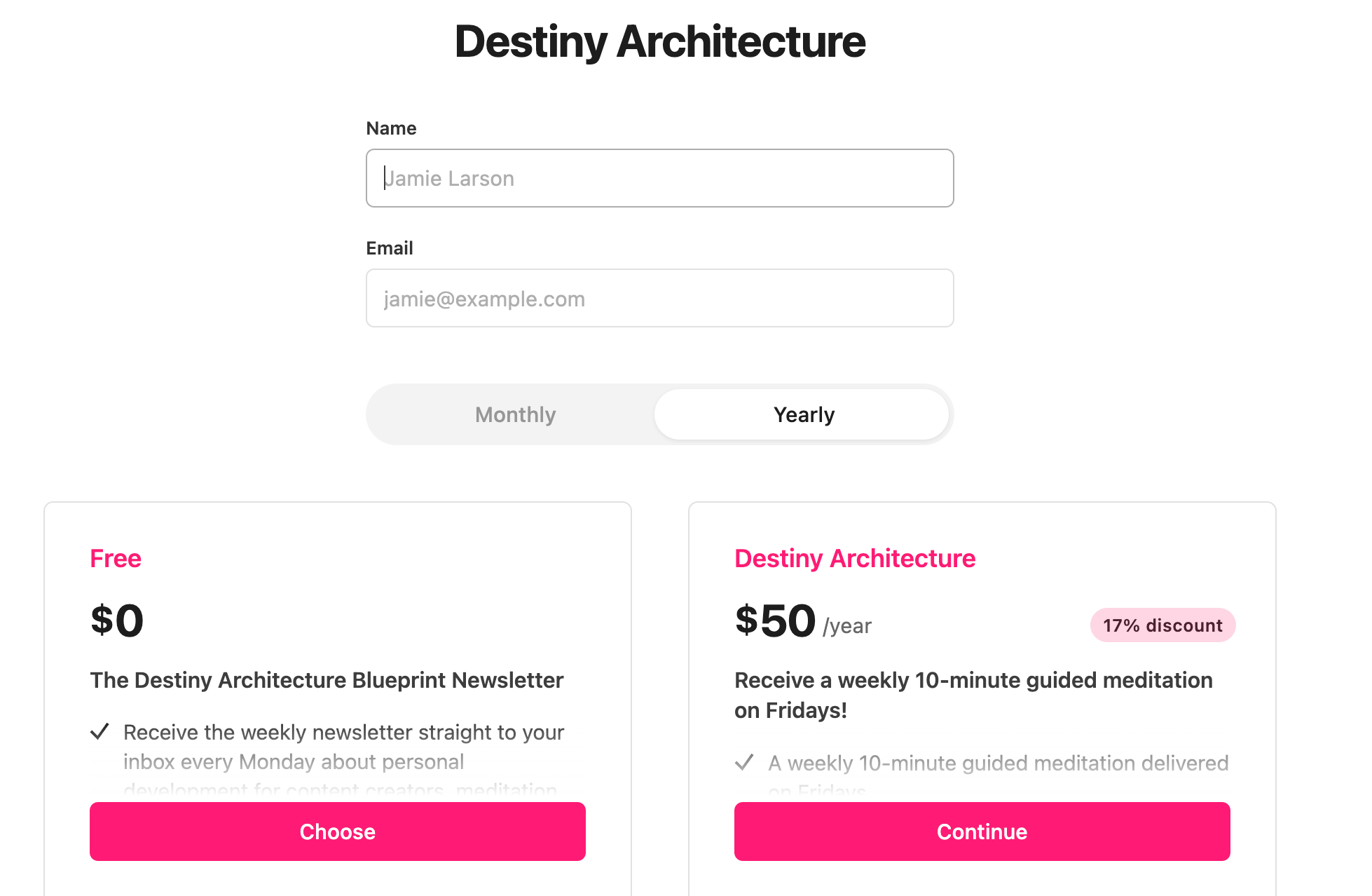Click the $0 price text

(x=117, y=620)
